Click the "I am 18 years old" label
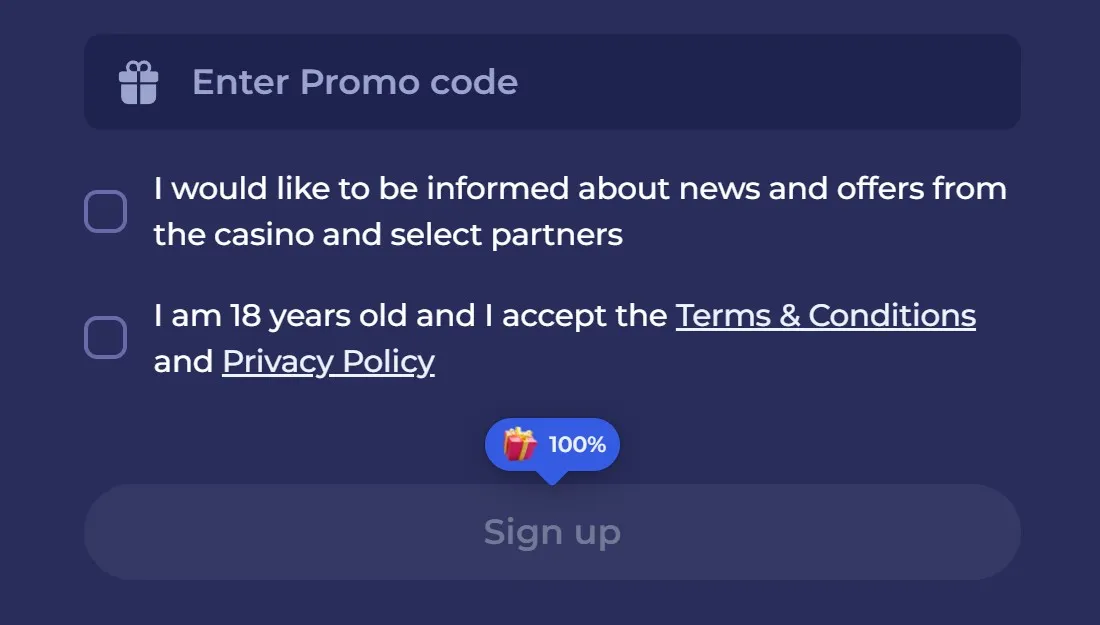 (x=280, y=316)
